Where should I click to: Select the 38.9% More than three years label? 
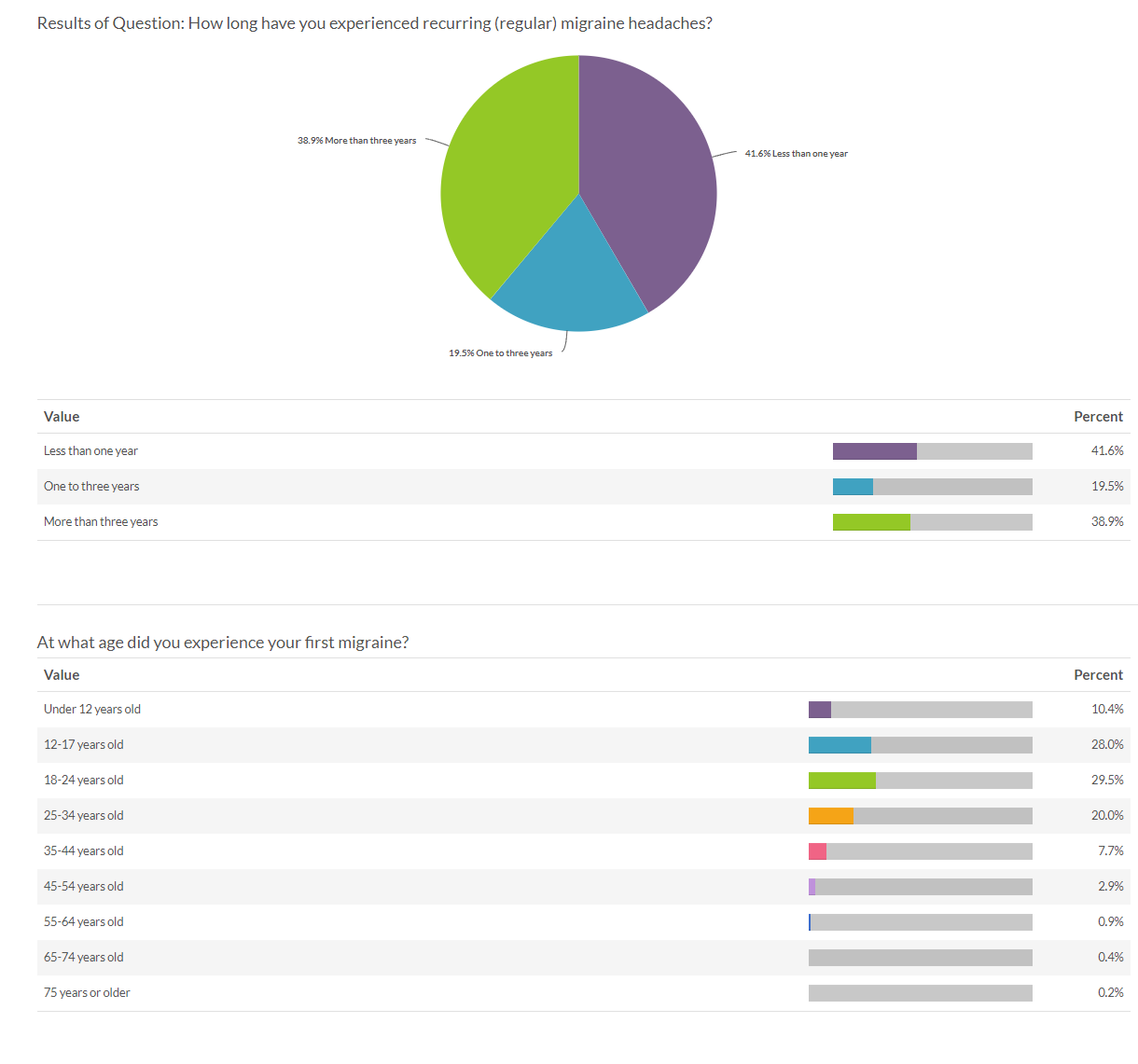357,140
